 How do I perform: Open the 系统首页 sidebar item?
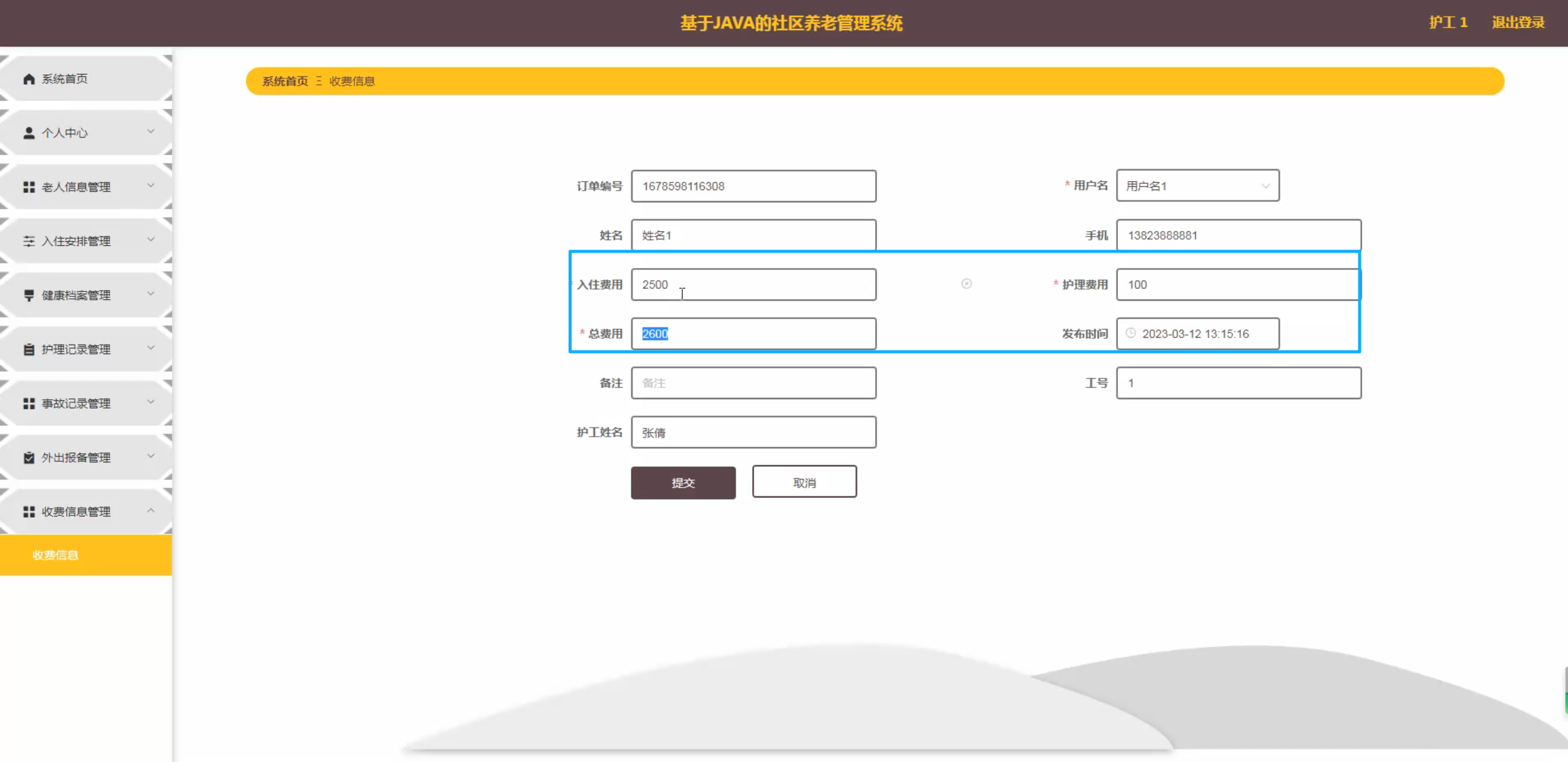tap(86, 79)
